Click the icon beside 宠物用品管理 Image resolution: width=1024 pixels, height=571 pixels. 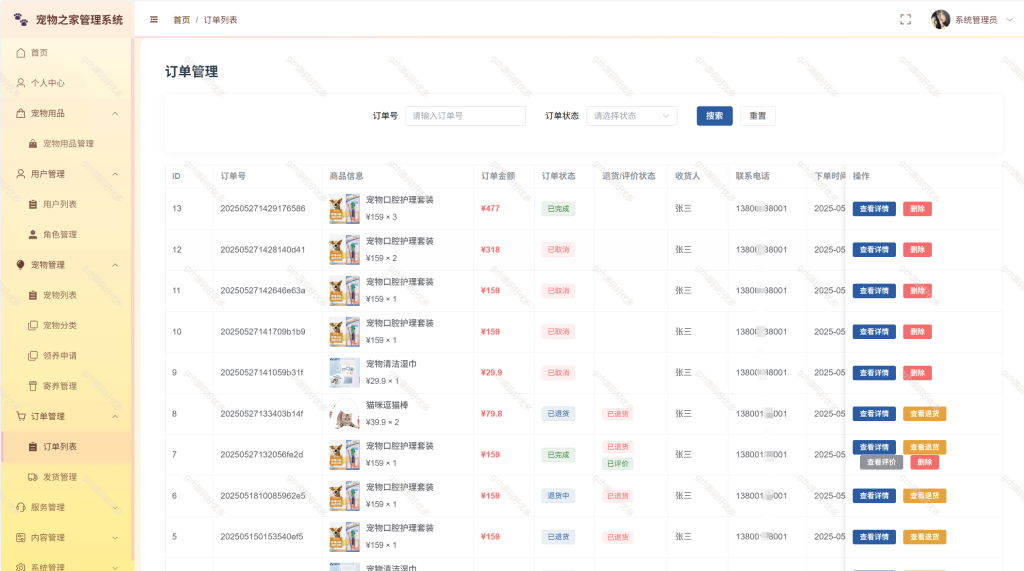[x=33, y=144]
